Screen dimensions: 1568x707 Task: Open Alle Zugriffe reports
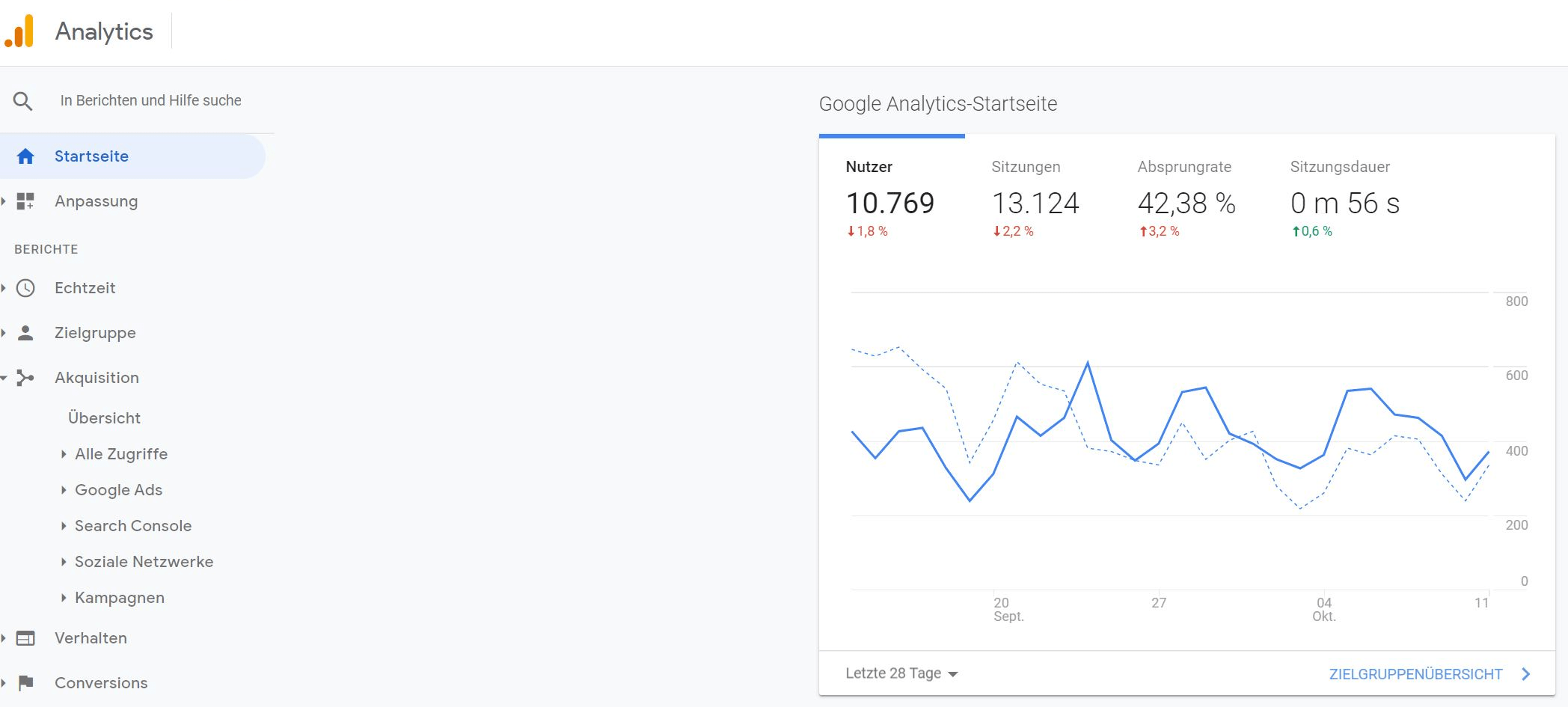[121, 454]
